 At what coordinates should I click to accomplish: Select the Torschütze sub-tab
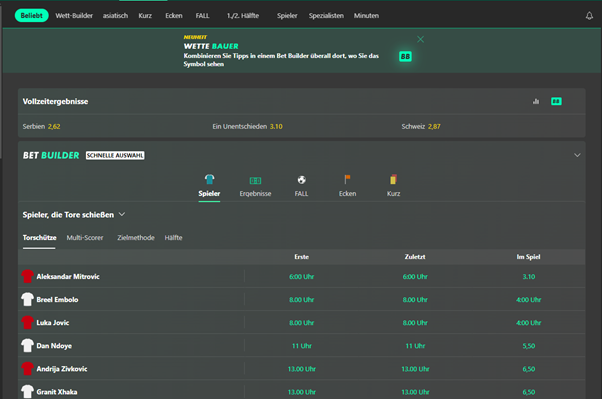39,238
